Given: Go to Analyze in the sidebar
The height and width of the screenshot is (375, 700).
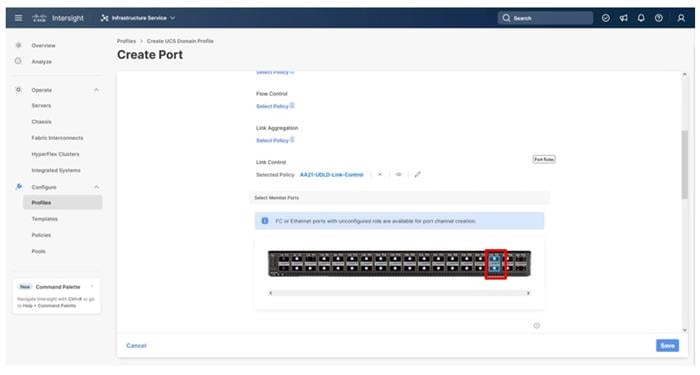Looking at the screenshot, I should pyautogui.click(x=42, y=62).
